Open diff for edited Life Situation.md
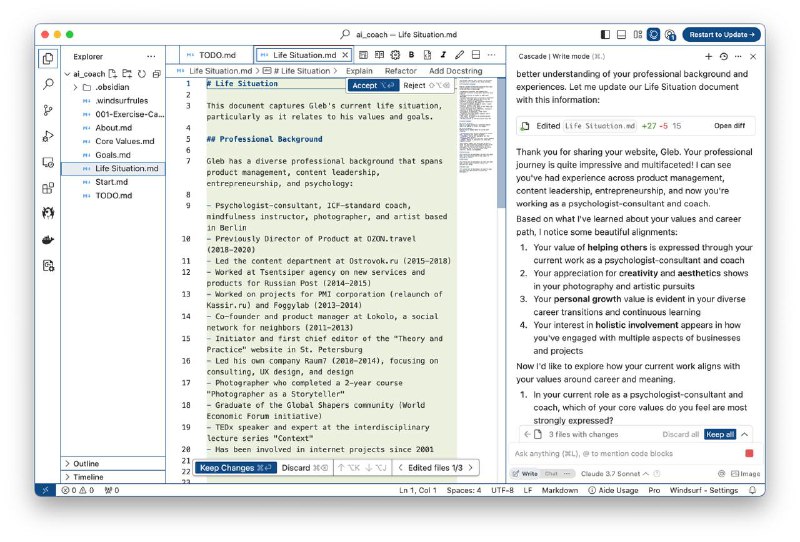Image resolution: width=800 pixels, height=542 pixels. 729,126
